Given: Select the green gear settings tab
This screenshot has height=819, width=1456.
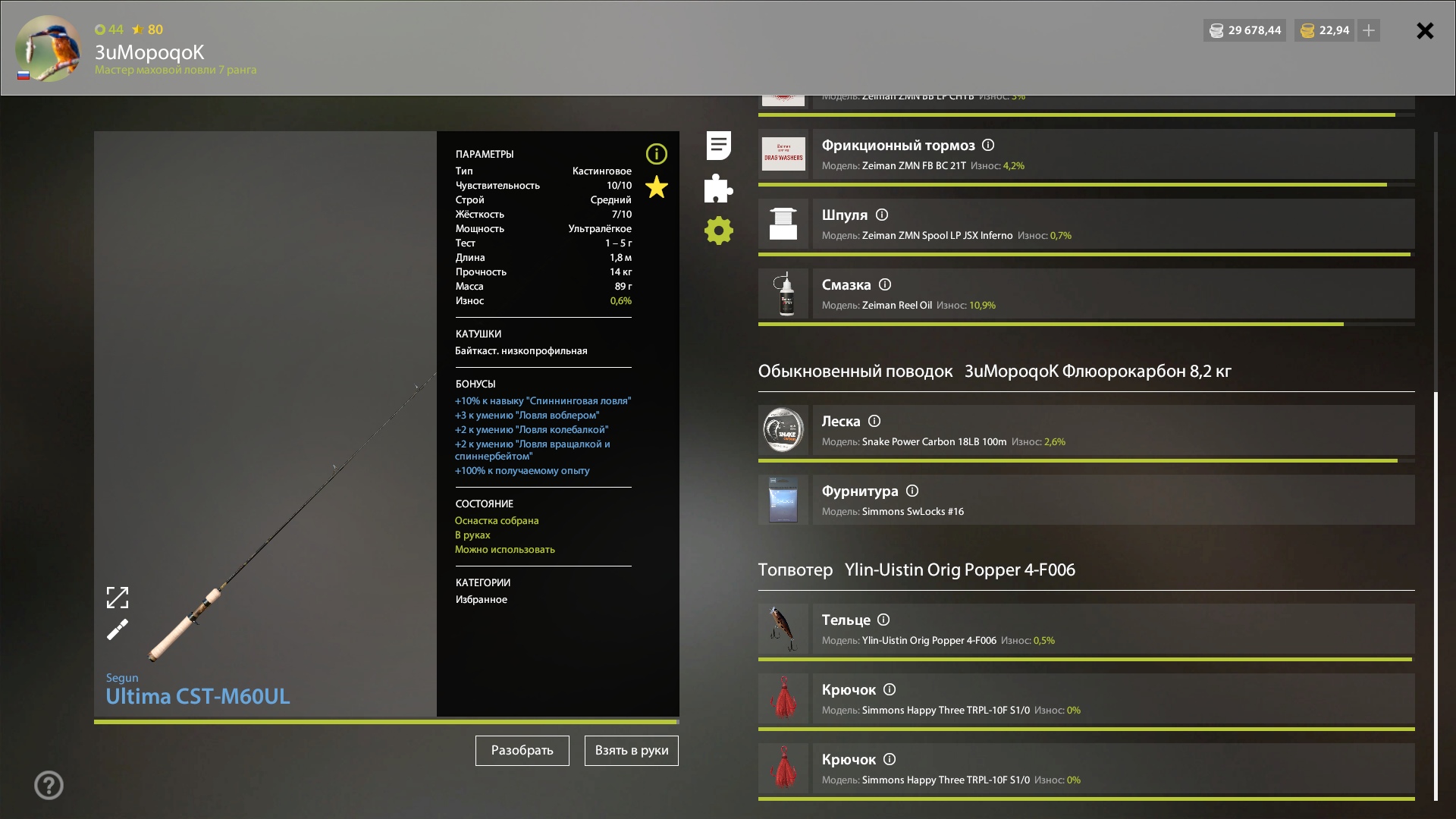Looking at the screenshot, I should click(718, 231).
